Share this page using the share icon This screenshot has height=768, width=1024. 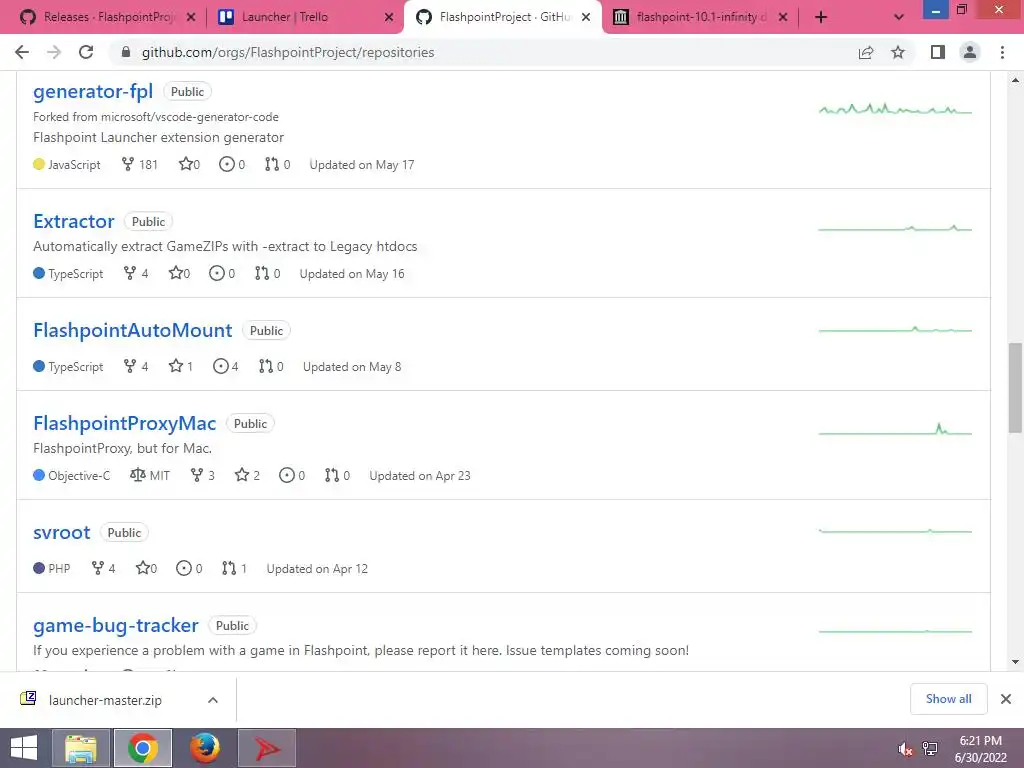(x=866, y=52)
